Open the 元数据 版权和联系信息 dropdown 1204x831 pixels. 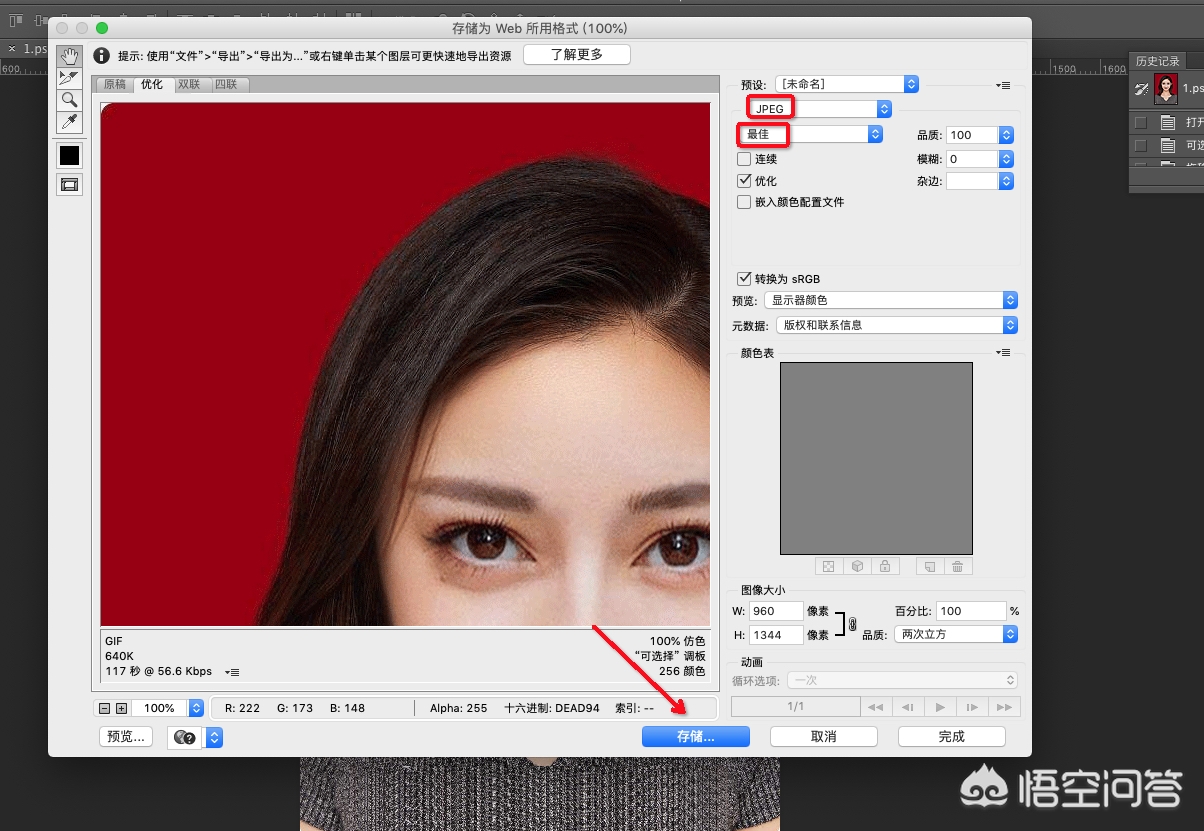897,325
